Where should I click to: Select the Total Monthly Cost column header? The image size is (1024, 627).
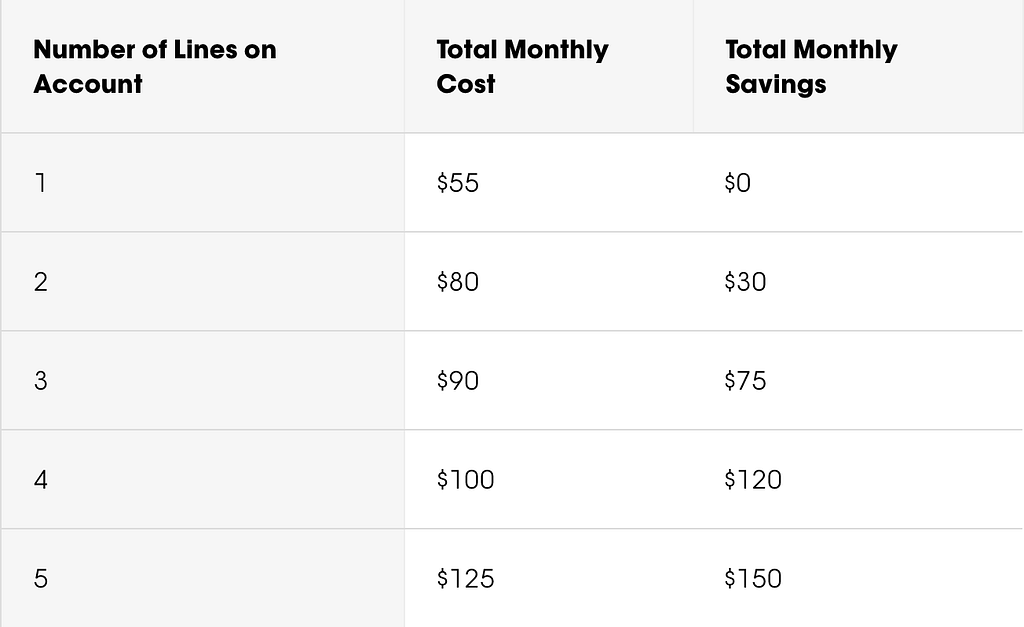[549, 66]
